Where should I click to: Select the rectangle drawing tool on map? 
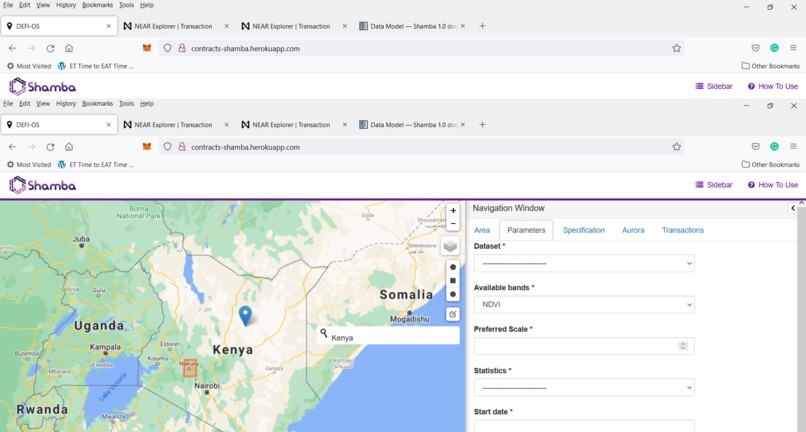point(453,281)
